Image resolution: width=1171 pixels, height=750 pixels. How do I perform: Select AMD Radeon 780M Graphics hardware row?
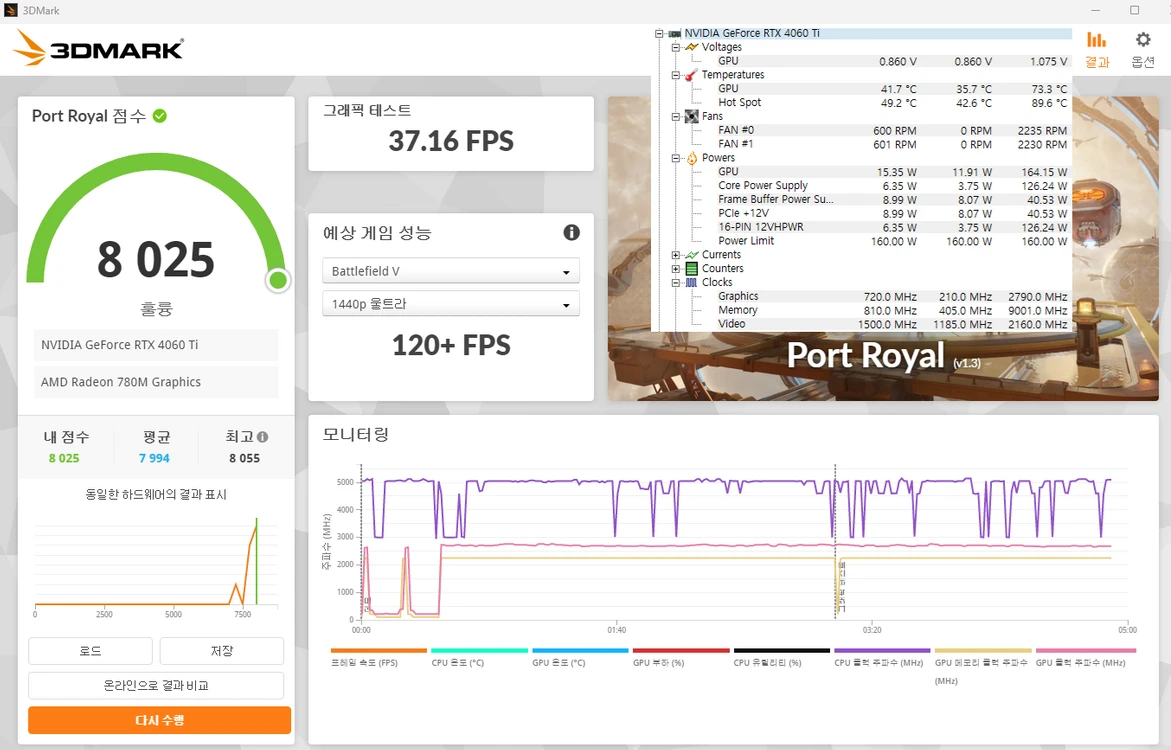pos(156,382)
